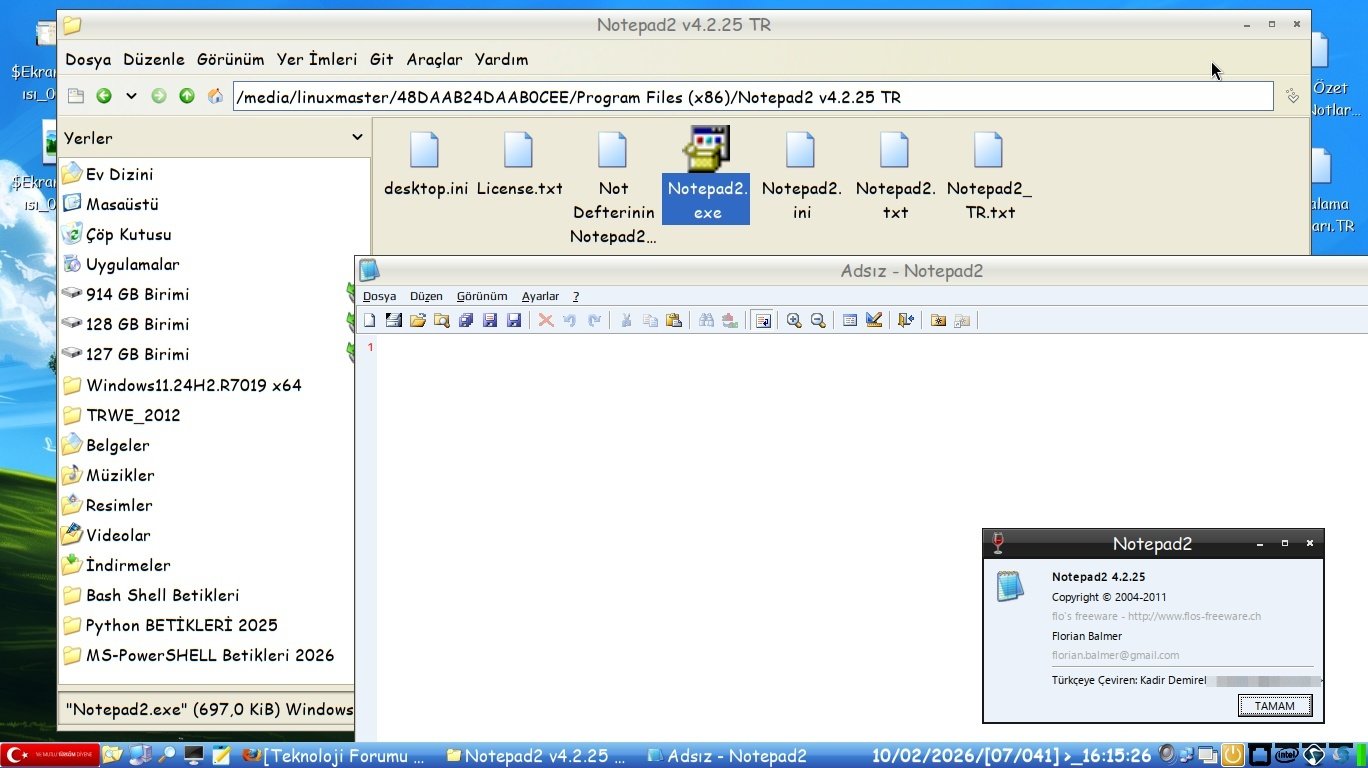The width and height of the screenshot is (1368, 768).
Task: Click the Paste clipboard icon in Notepad2
Action: click(674, 320)
